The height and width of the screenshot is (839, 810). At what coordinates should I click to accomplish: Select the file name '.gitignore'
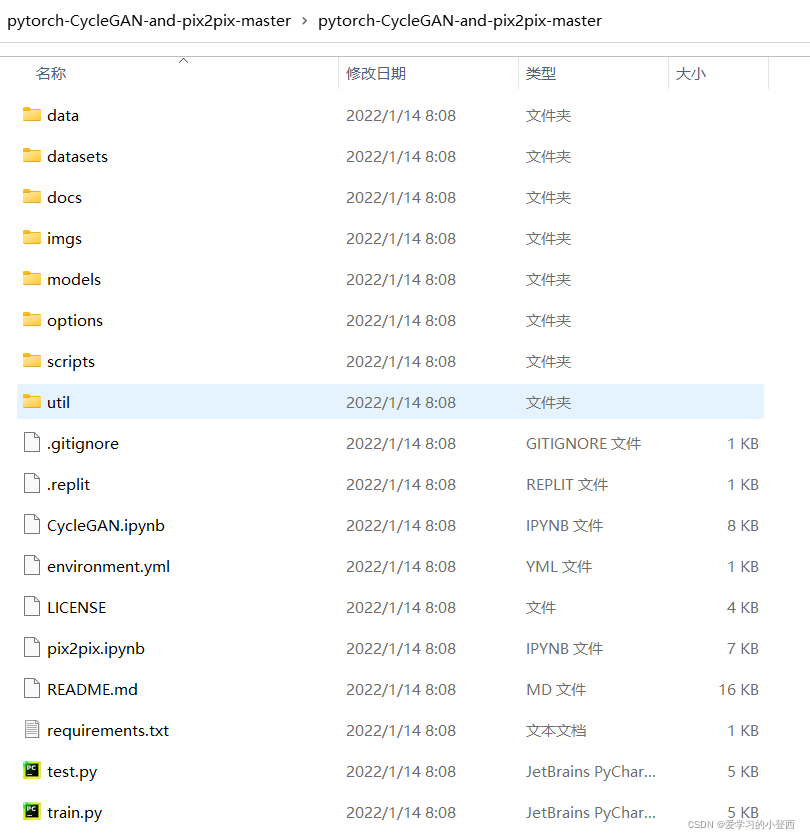click(83, 444)
